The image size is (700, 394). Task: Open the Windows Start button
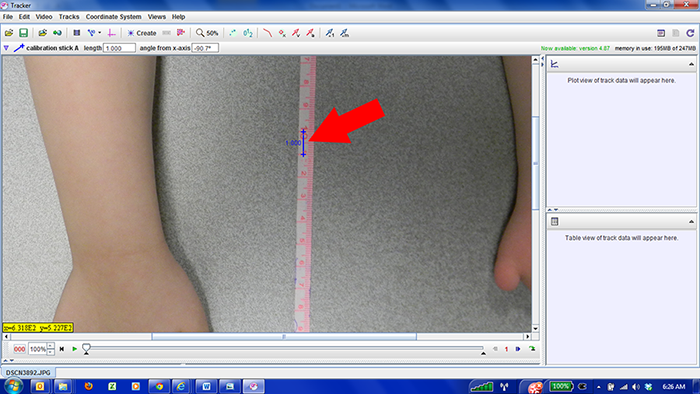tap(12, 386)
